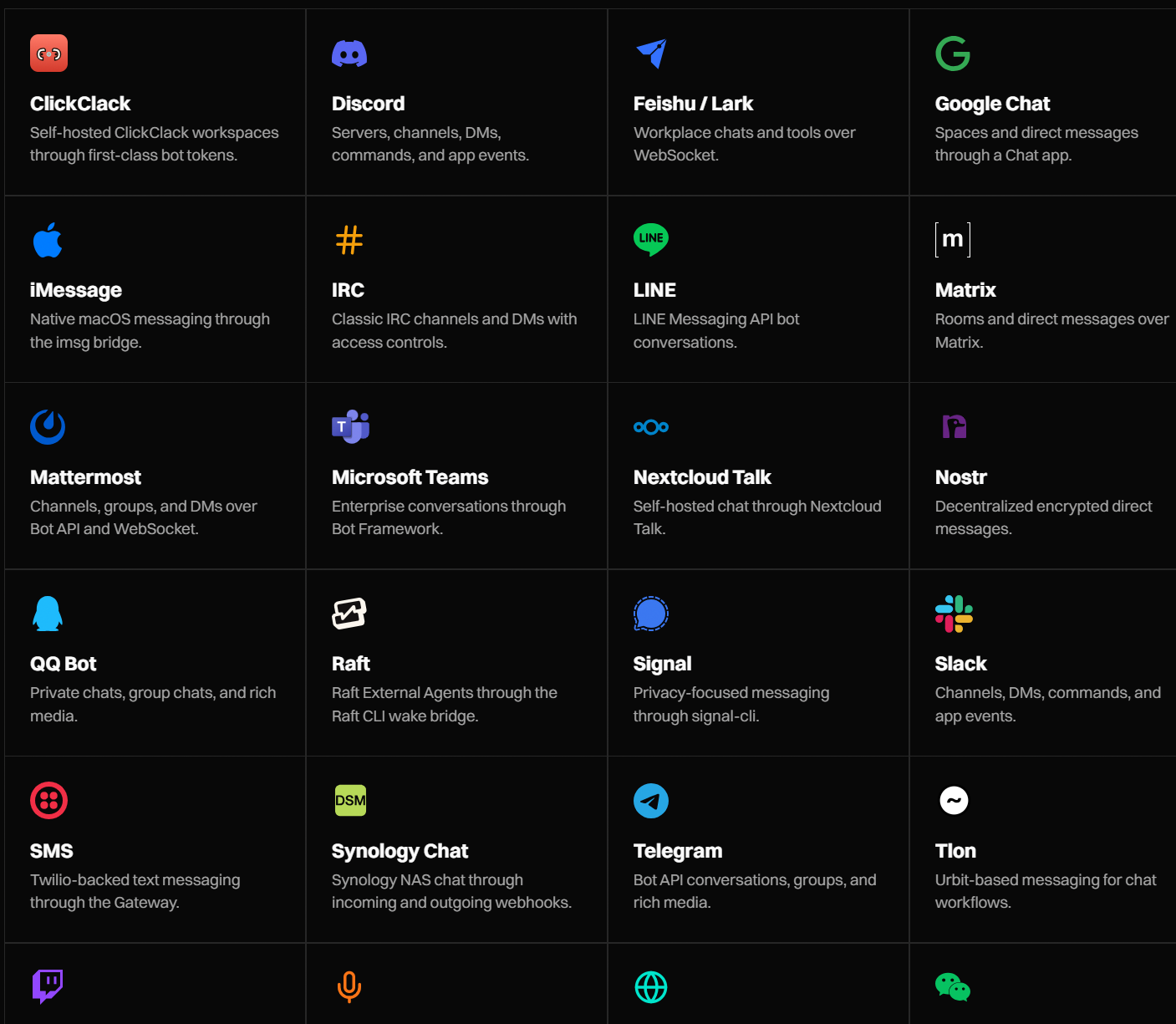This screenshot has height=1024, width=1176.
Task: Click the iMessage Apple logo icon
Action: click(48, 240)
